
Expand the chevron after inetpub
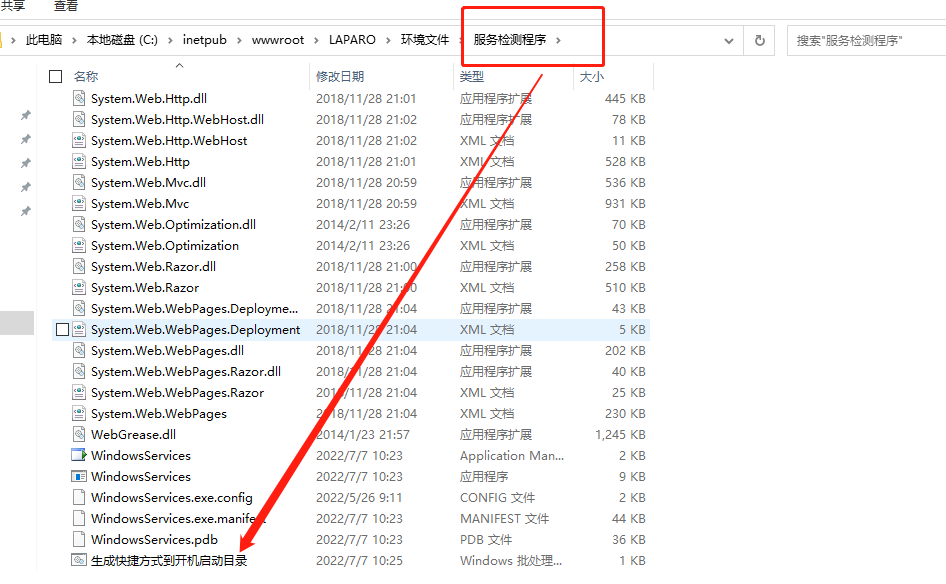[240, 40]
